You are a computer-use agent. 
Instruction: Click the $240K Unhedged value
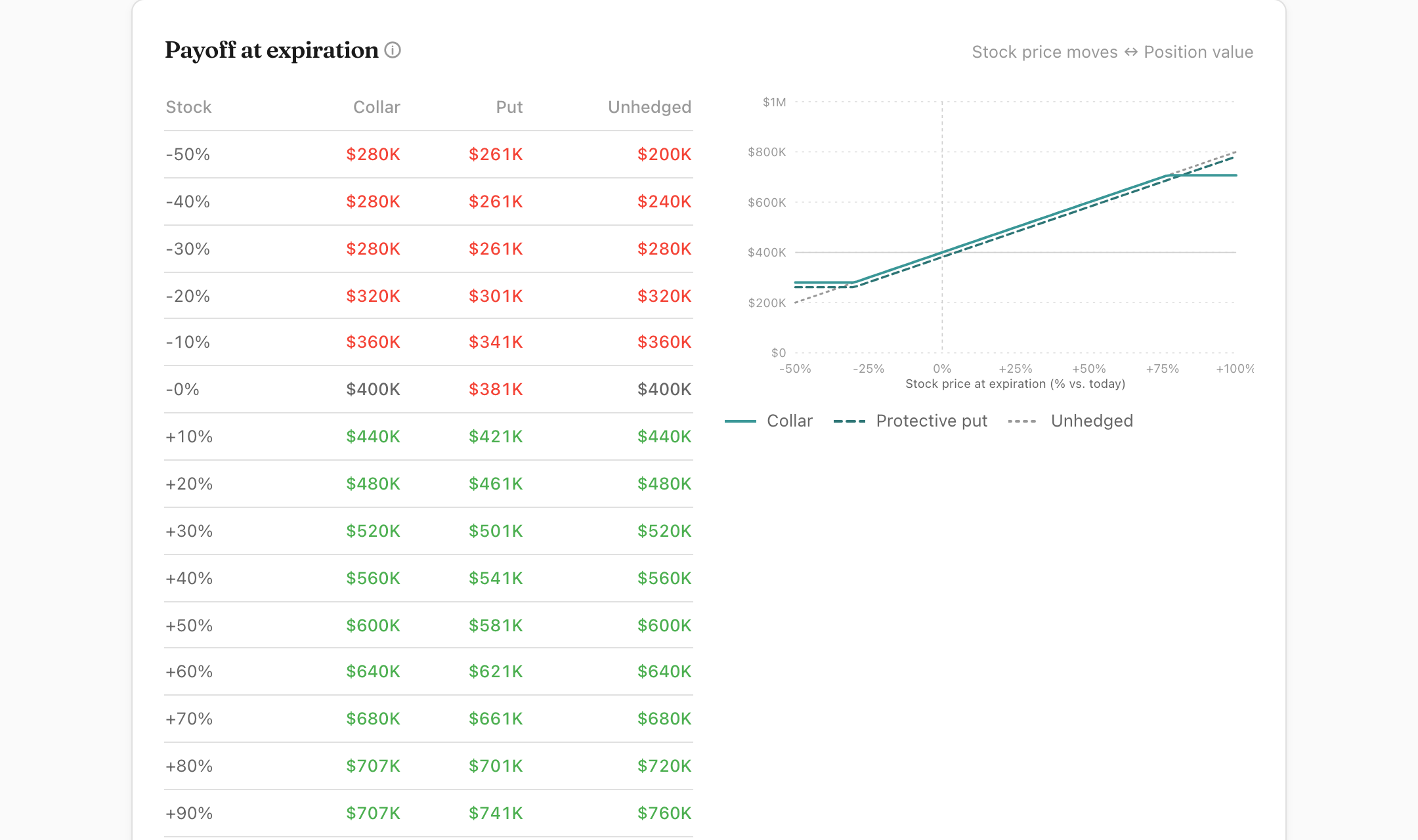664,201
